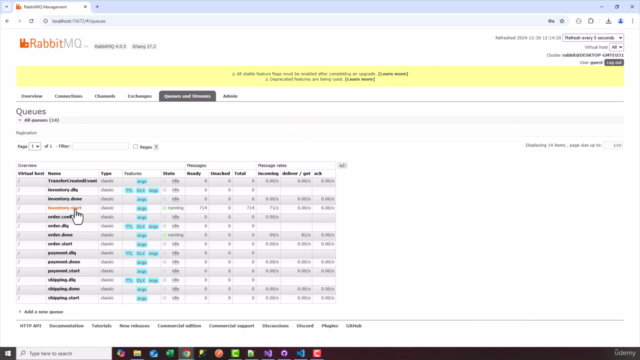Open Outlook from the taskbar

[x=153, y=353]
